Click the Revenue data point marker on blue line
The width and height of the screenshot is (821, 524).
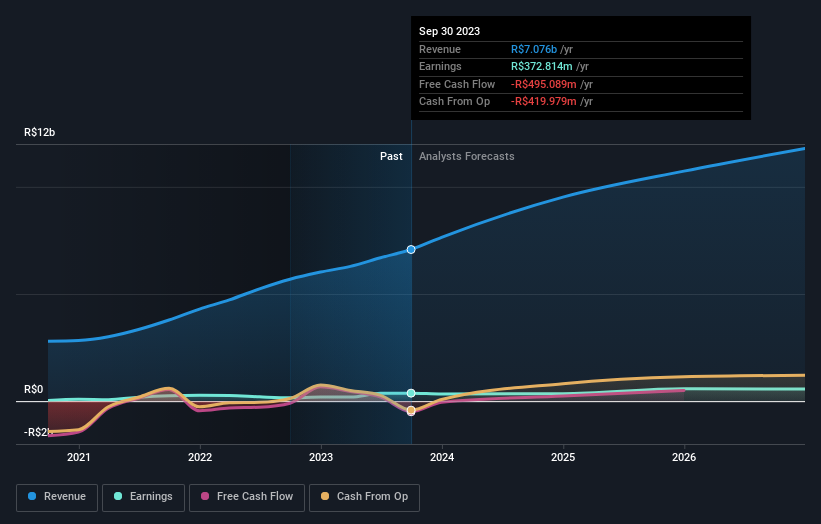[x=411, y=250]
